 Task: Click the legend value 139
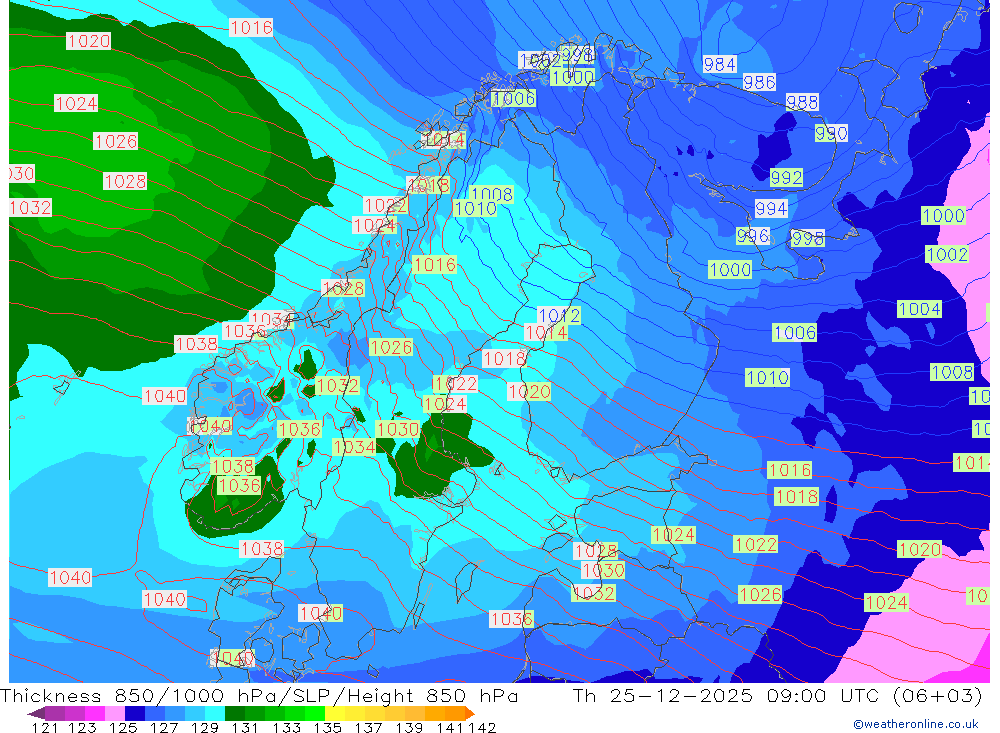[x=409, y=727]
